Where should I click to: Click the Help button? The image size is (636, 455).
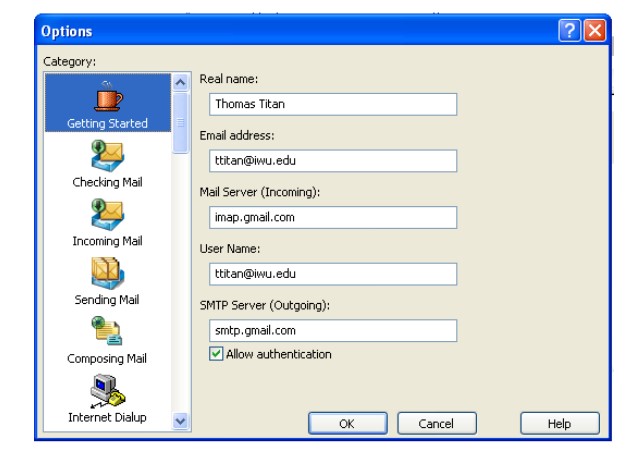560,424
